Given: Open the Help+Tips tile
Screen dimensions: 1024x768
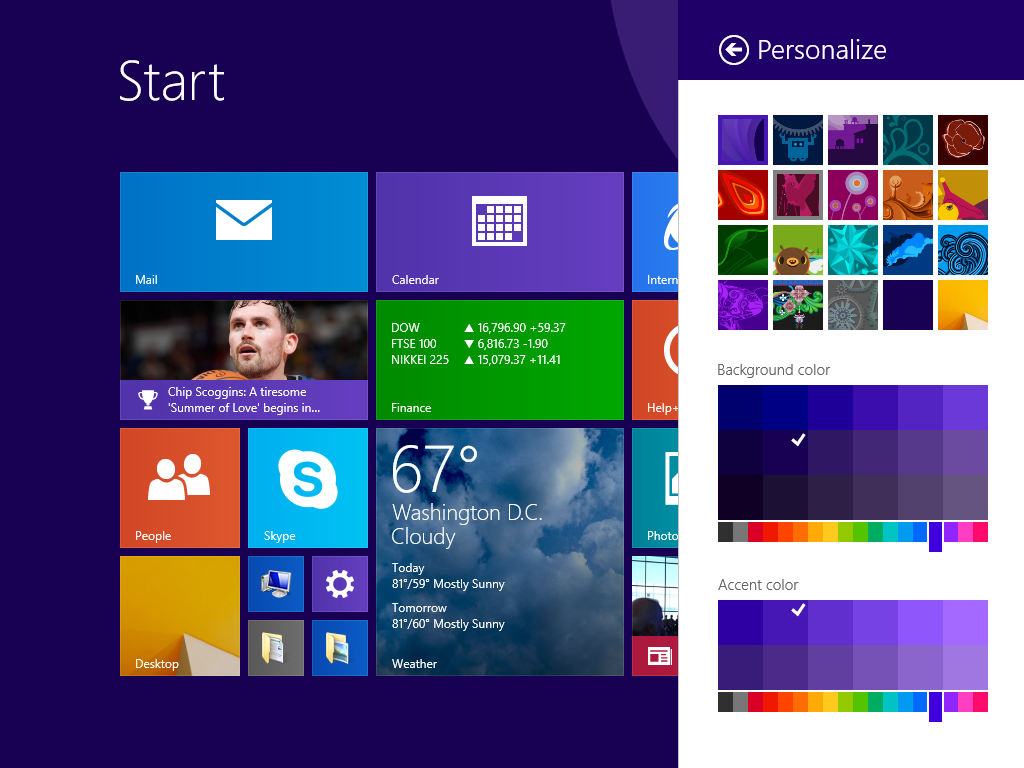Looking at the screenshot, I should coord(658,360).
